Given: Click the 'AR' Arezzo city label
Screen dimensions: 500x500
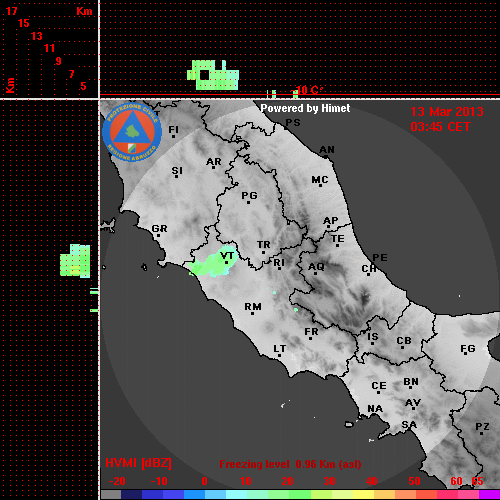Looking at the screenshot, I should (x=214, y=162).
